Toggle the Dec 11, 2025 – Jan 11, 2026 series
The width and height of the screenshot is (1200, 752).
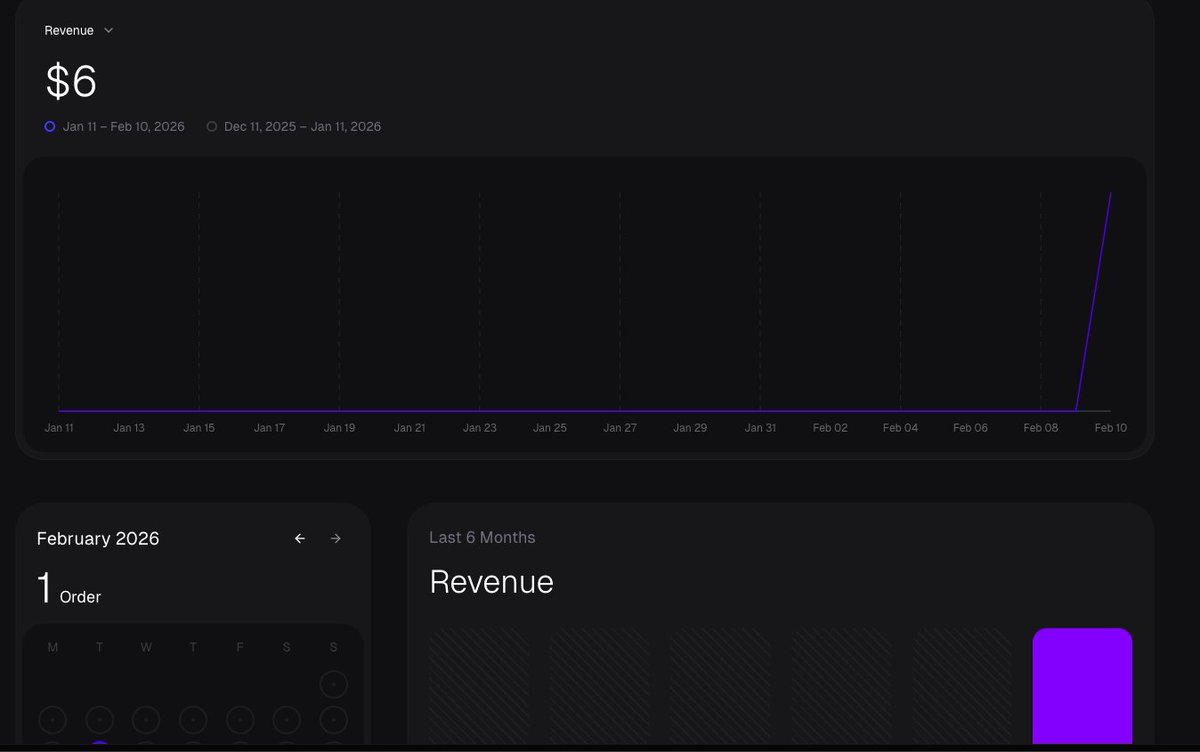point(294,127)
